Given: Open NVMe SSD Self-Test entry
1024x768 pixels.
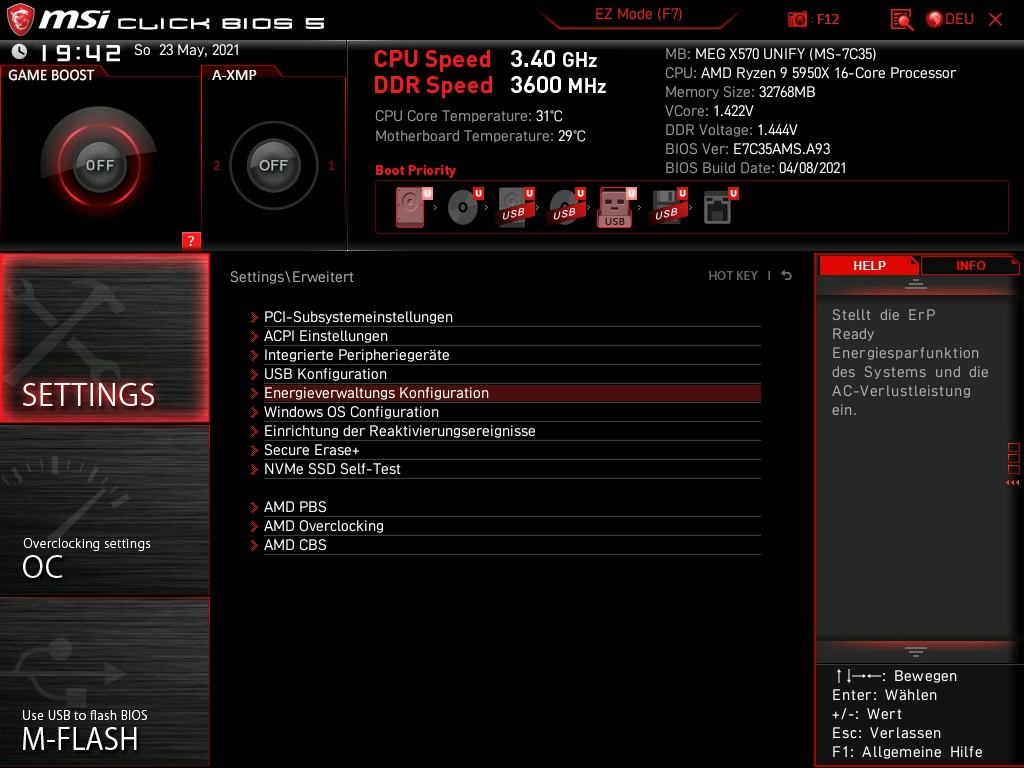Looking at the screenshot, I should point(505,468).
